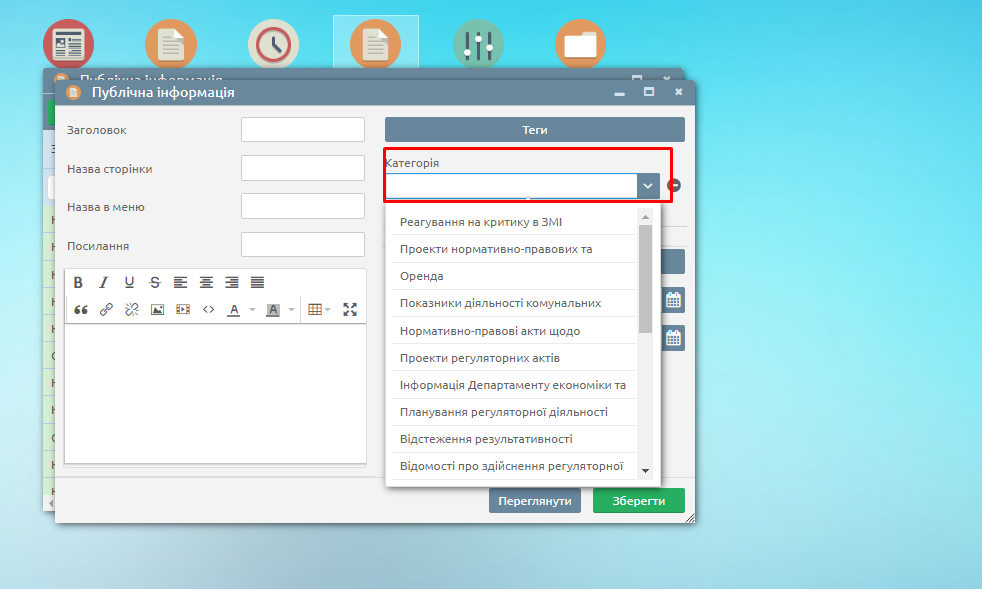982x589 pixels.
Task: Toggle italic text formatting
Action: pyautogui.click(x=103, y=283)
